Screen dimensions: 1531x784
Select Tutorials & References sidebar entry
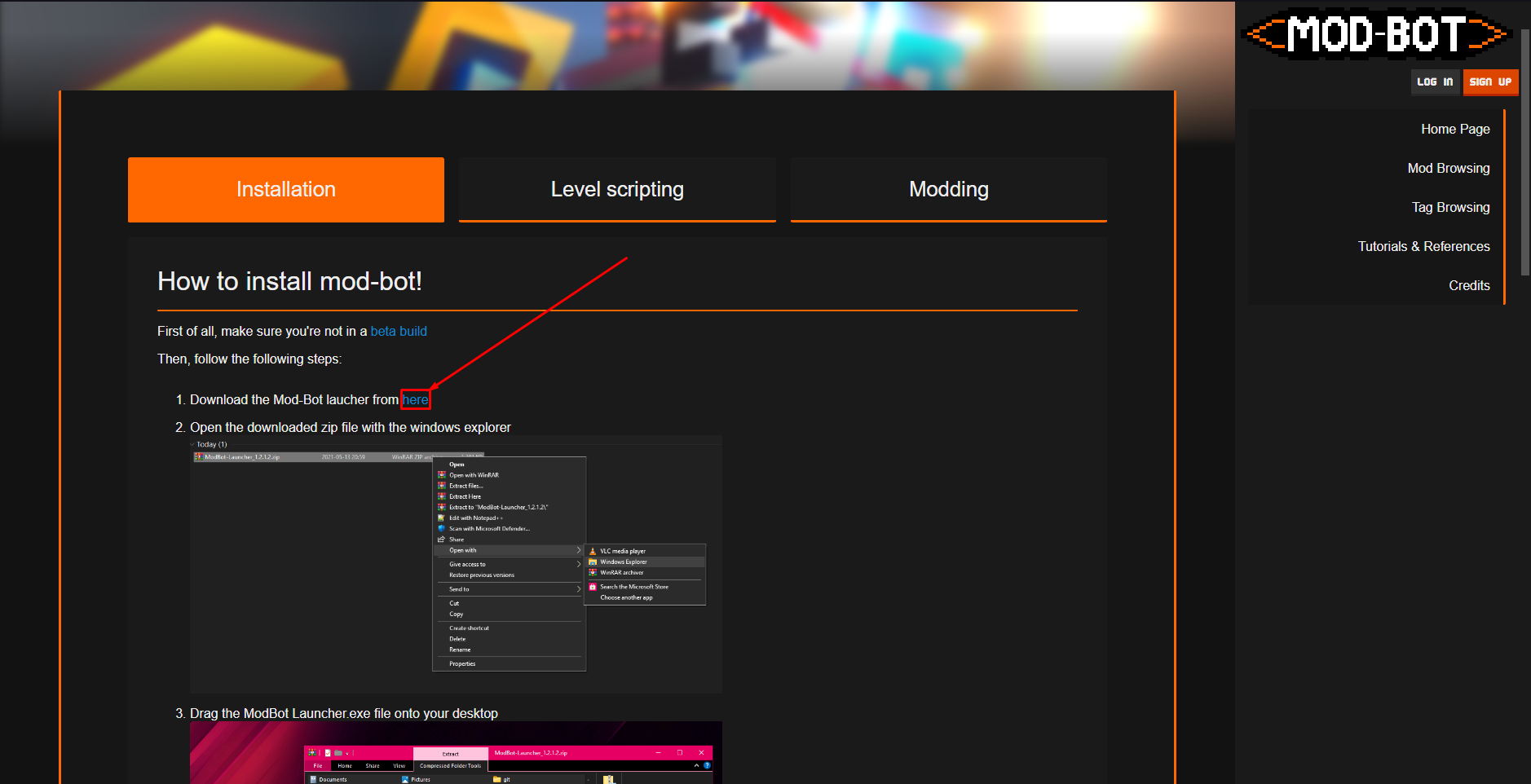click(1423, 246)
